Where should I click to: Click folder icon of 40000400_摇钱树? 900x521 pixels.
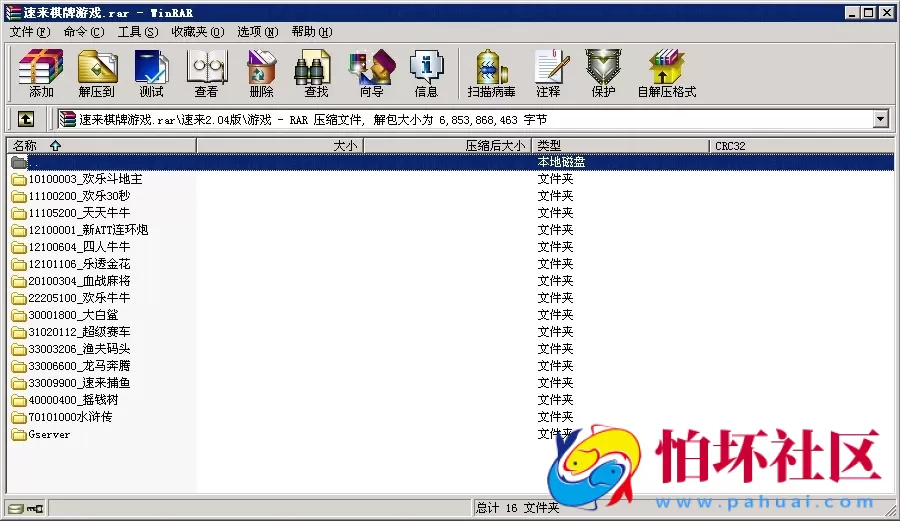[19, 401]
